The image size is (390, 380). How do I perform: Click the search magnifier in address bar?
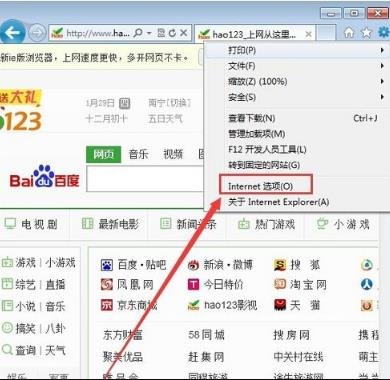pyautogui.click(x=137, y=33)
